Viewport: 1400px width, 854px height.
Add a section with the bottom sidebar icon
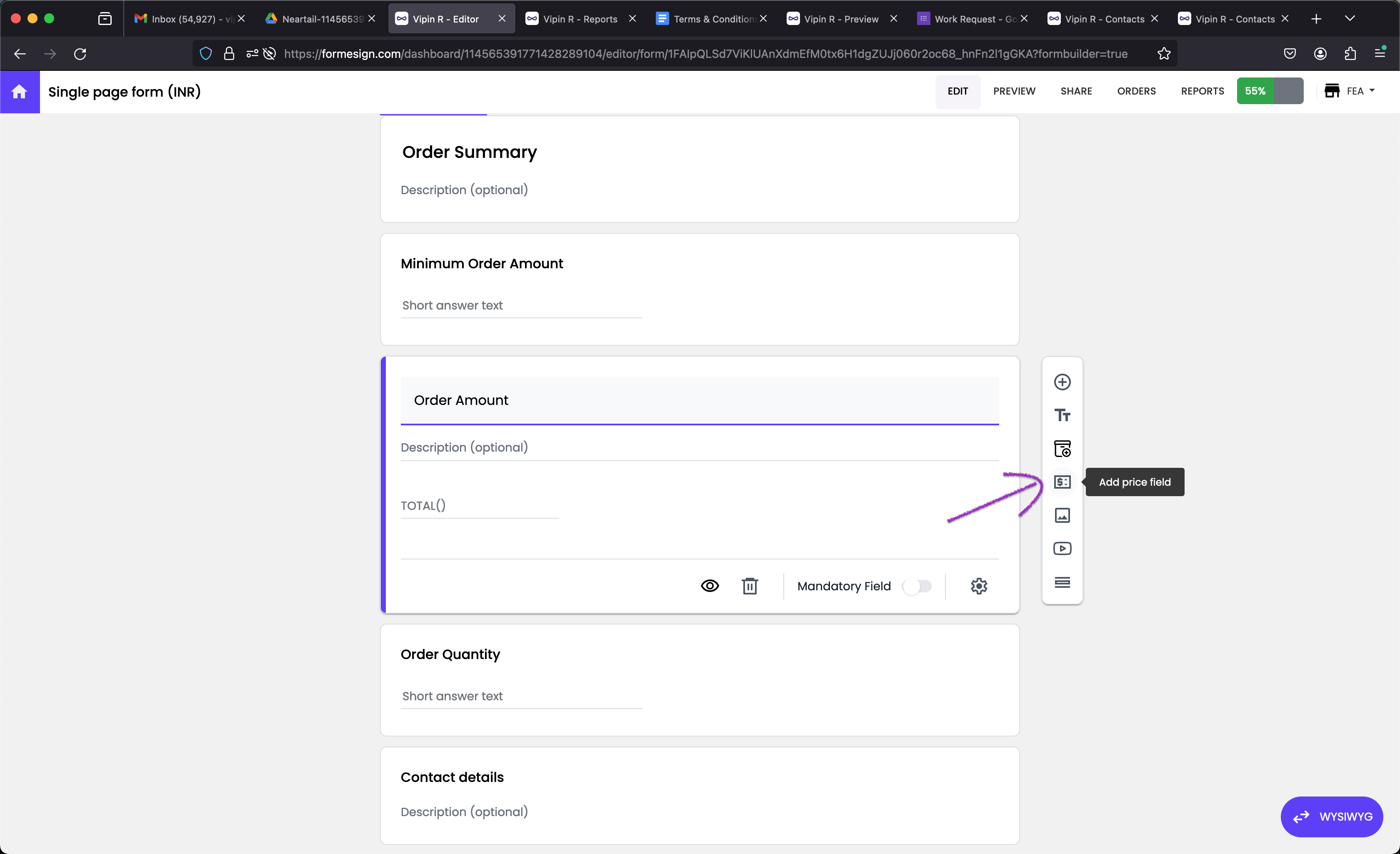pos(1062,582)
